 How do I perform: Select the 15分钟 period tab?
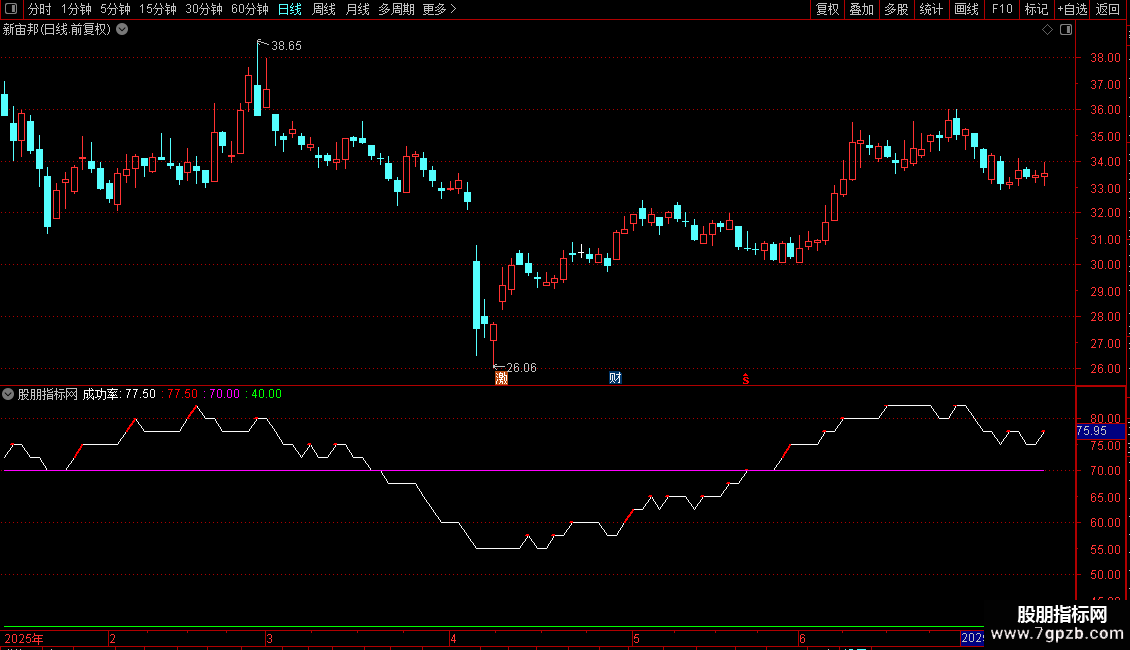(x=158, y=9)
